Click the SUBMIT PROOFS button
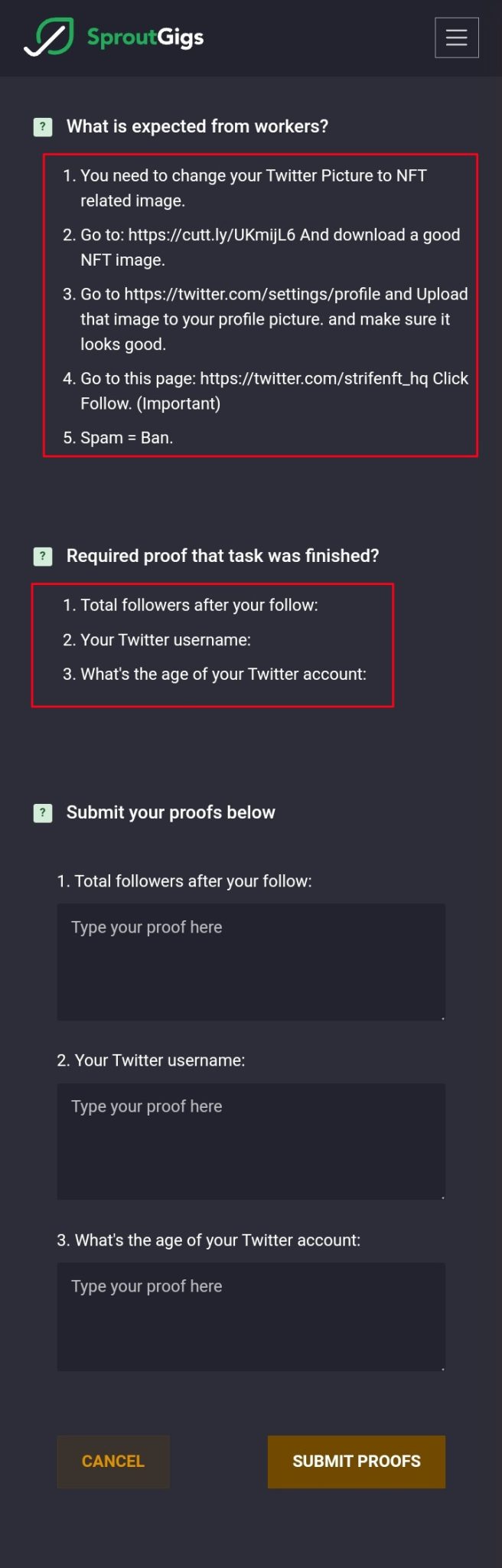This screenshot has height=1568, width=502. [357, 1462]
